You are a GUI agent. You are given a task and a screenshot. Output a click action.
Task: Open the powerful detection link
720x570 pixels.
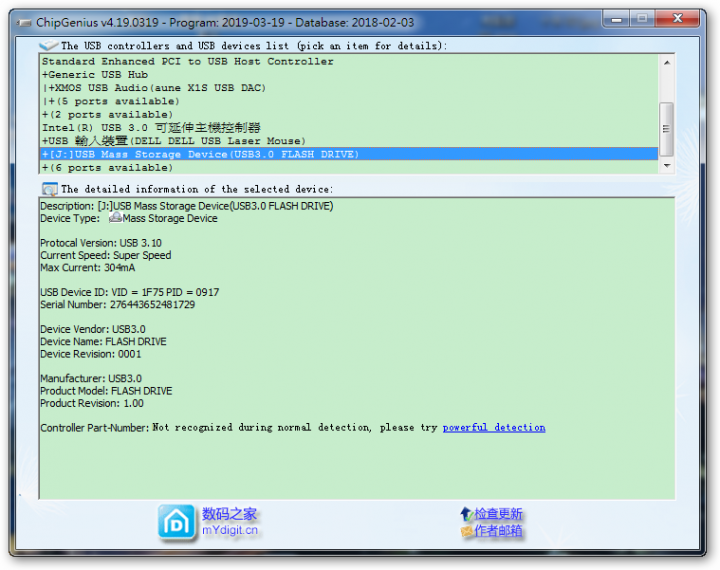click(x=494, y=428)
